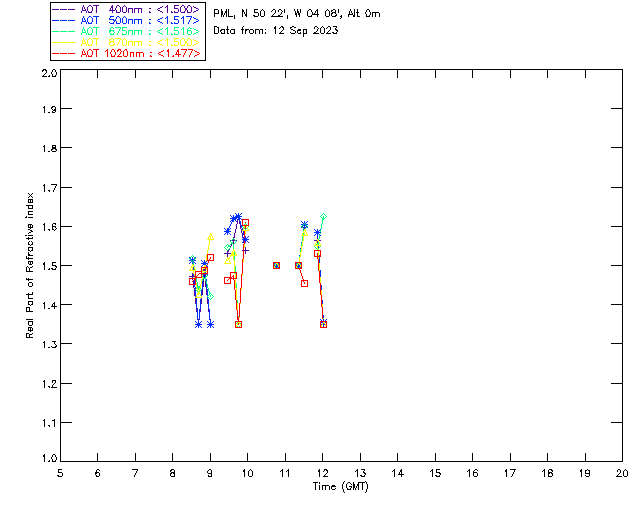Click the x-axis tick label 20
This screenshot has width=640, height=512.
(622, 473)
